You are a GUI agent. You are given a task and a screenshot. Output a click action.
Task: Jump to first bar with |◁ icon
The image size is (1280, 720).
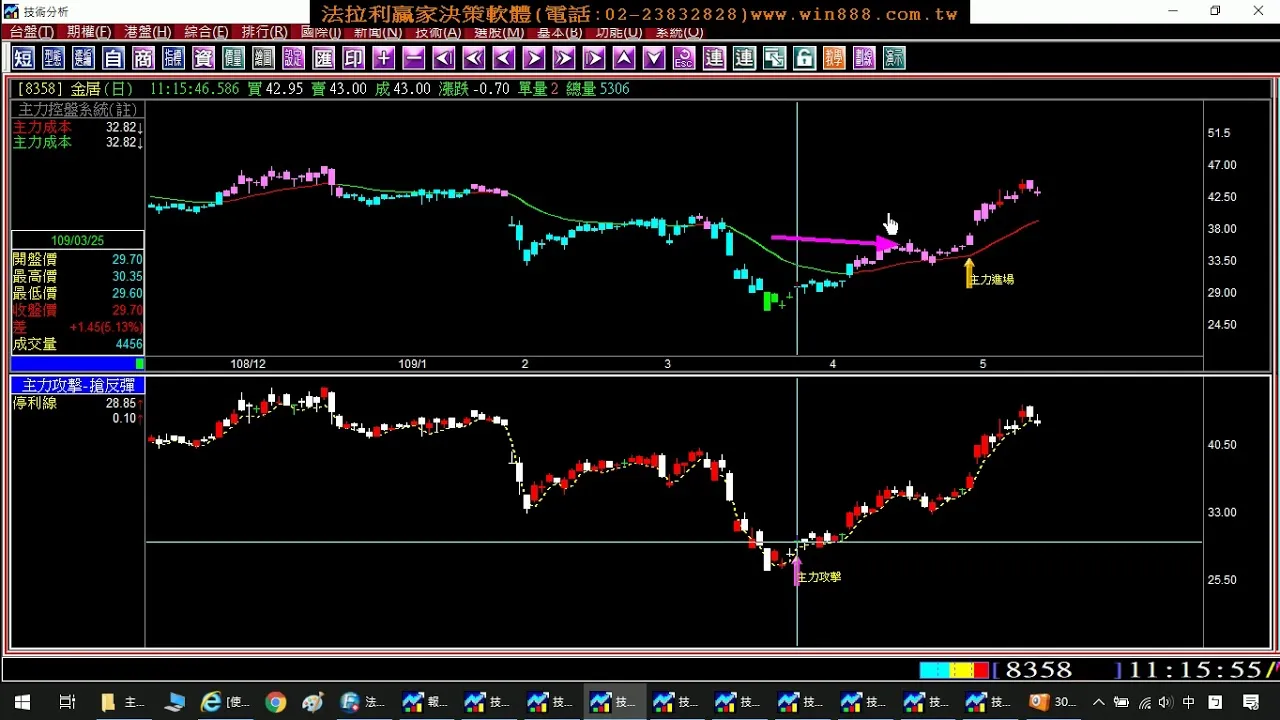click(444, 58)
